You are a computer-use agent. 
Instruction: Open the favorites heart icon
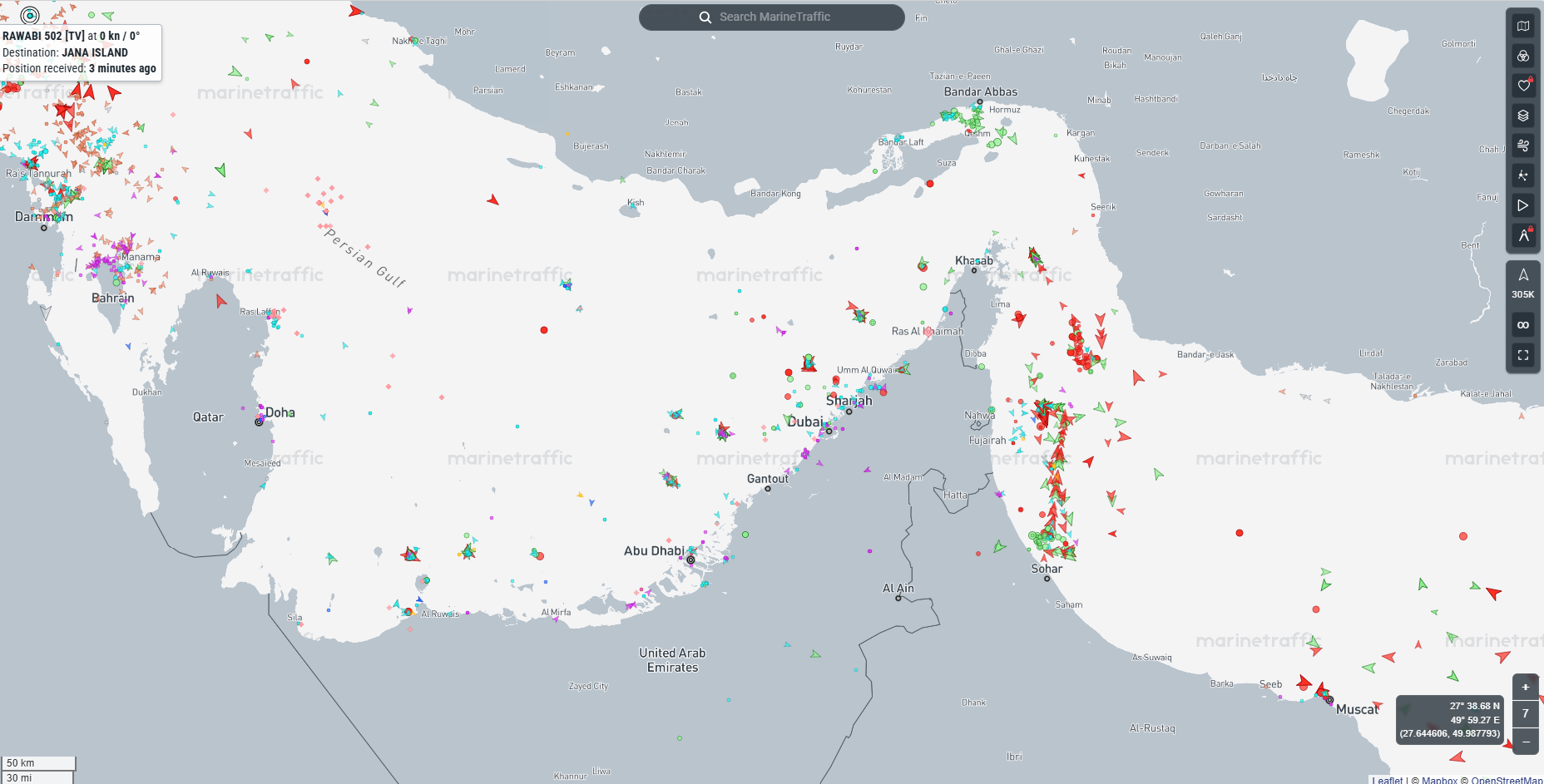[1523, 86]
